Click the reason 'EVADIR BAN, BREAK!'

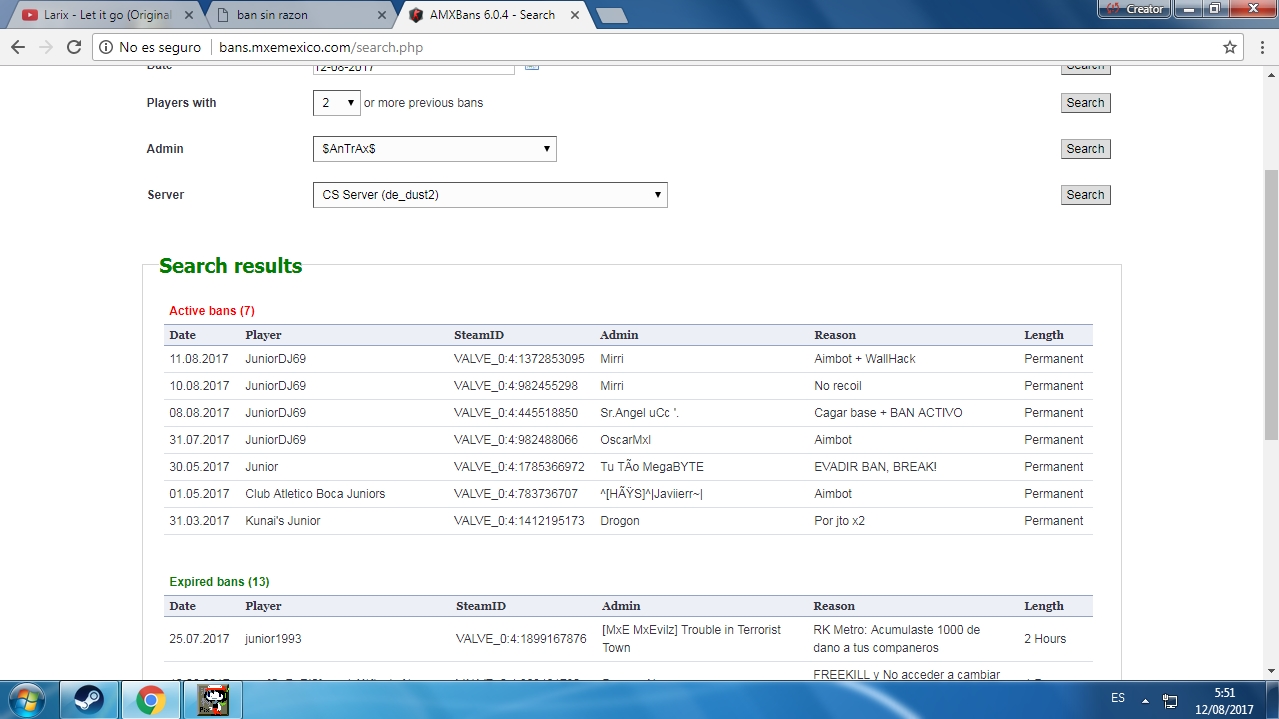point(876,467)
